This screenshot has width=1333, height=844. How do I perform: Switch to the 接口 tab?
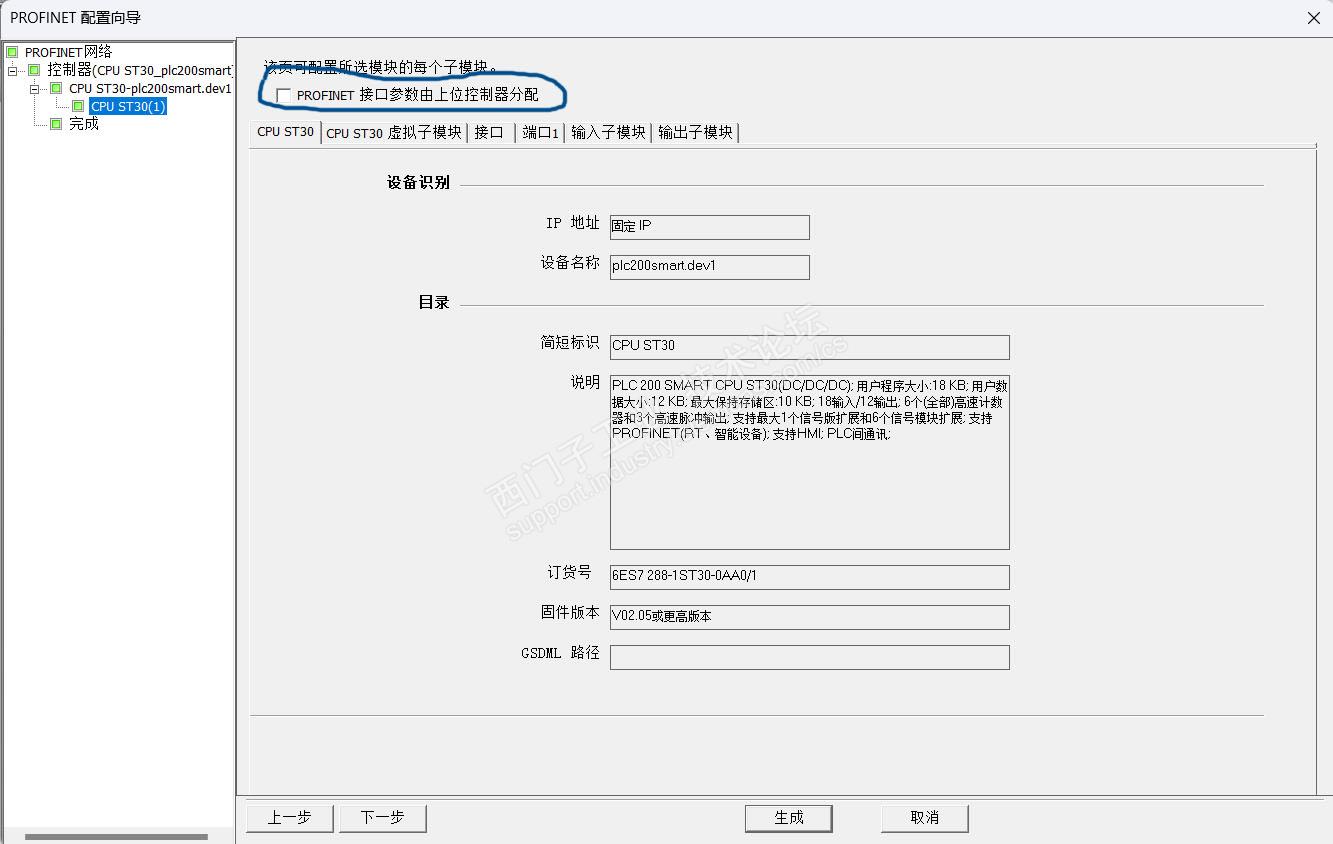tap(489, 133)
